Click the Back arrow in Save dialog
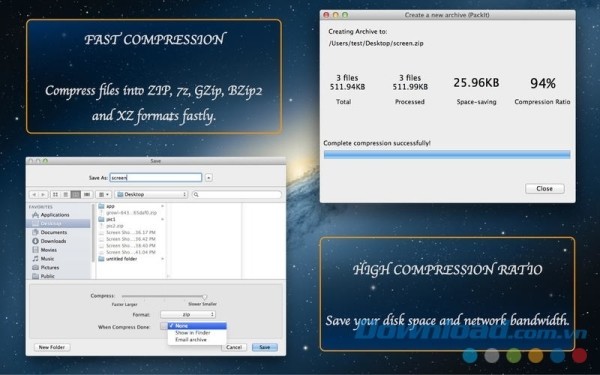The height and width of the screenshot is (375, 600). pos(34,194)
